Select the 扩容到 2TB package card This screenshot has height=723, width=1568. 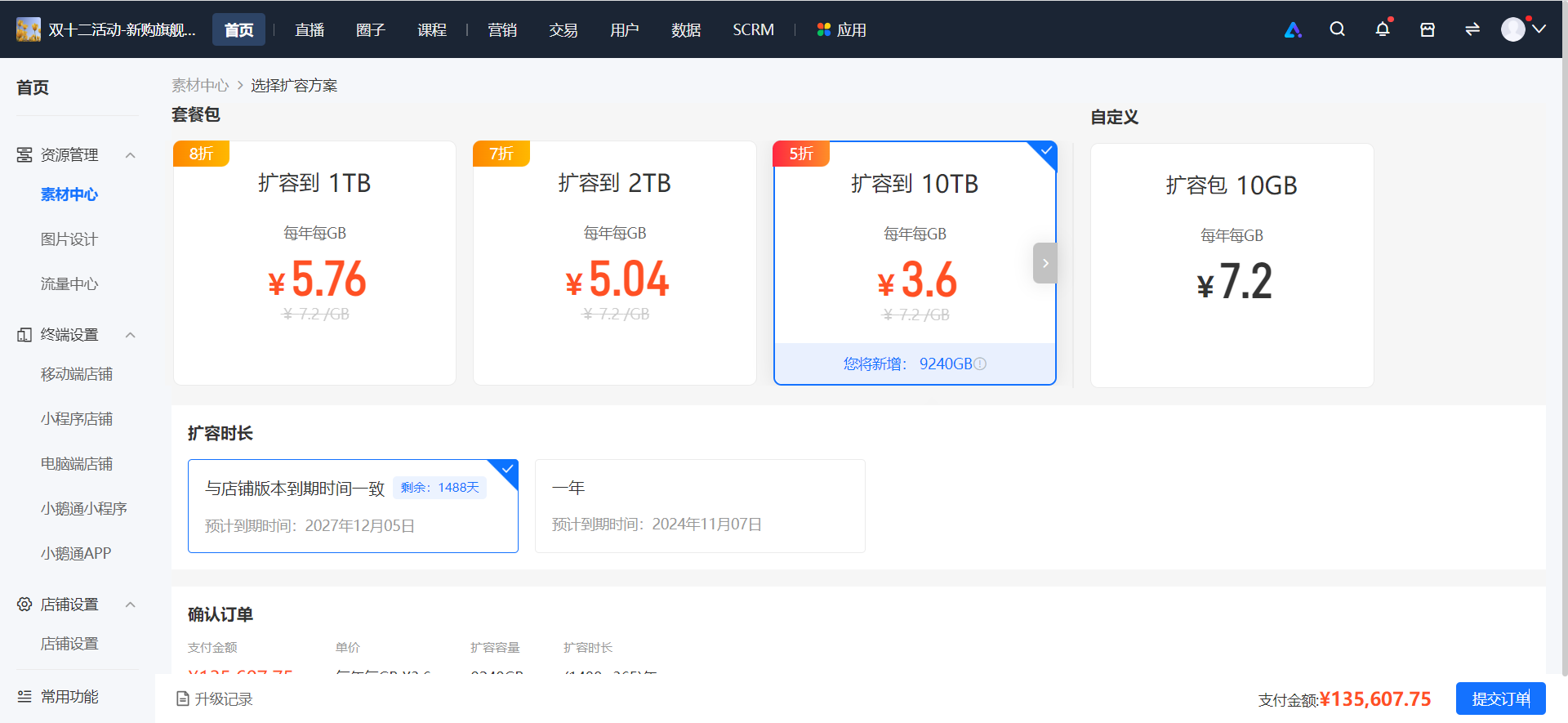614,263
